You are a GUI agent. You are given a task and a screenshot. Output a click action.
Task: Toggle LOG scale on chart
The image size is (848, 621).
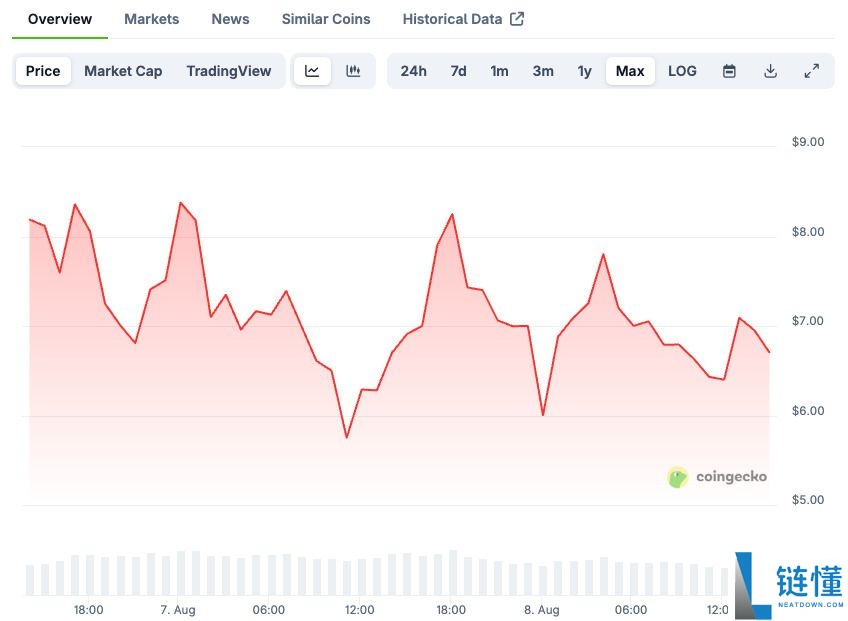coord(682,71)
